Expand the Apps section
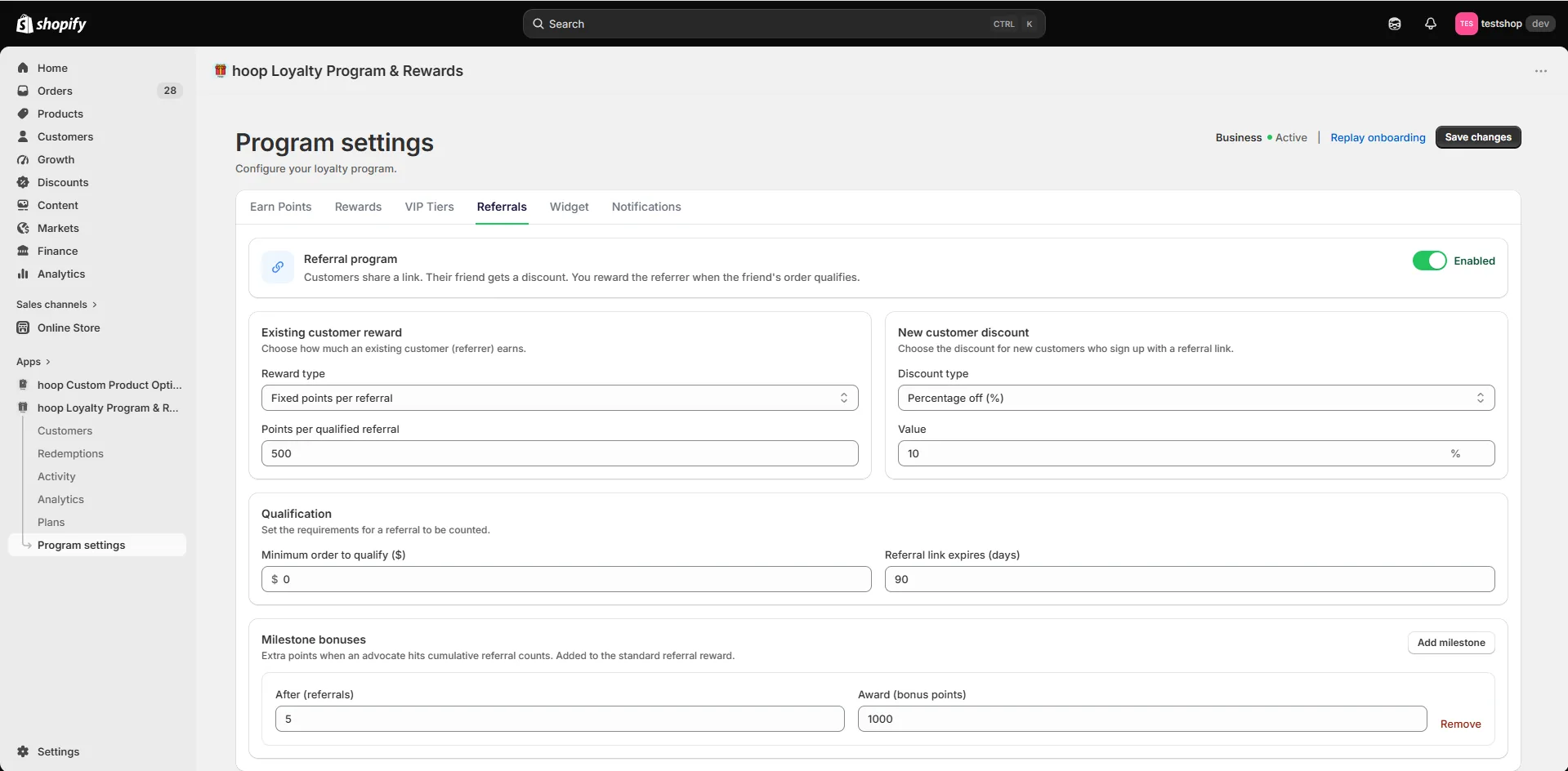Image resolution: width=1568 pixels, height=771 pixels. (34, 362)
